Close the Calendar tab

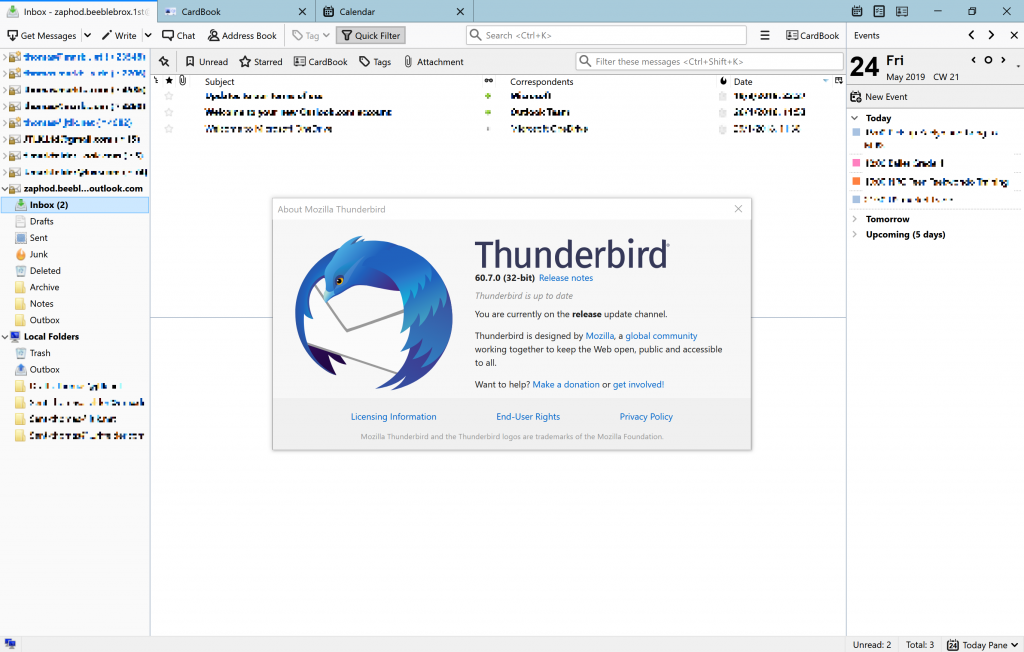460,12
